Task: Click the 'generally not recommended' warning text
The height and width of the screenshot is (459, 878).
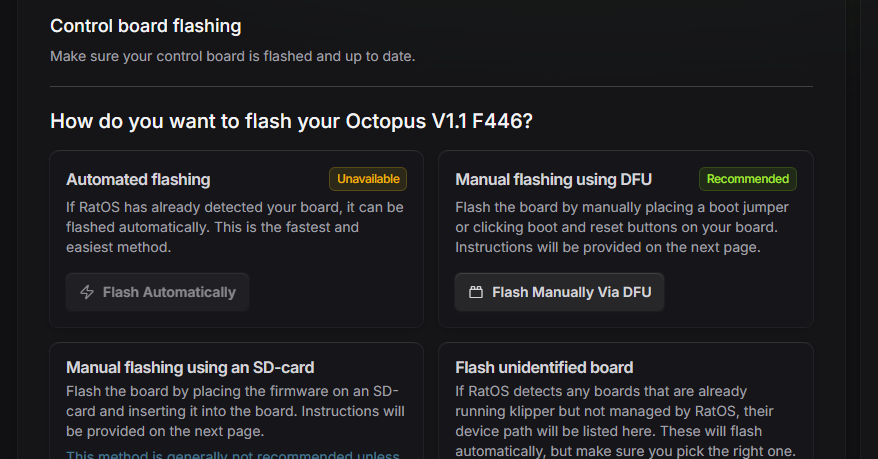Action: (233, 456)
